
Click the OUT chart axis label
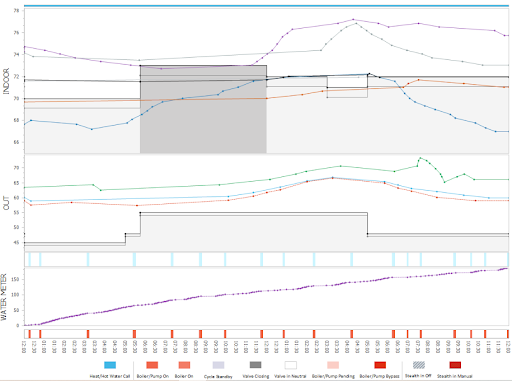tap(6, 203)
